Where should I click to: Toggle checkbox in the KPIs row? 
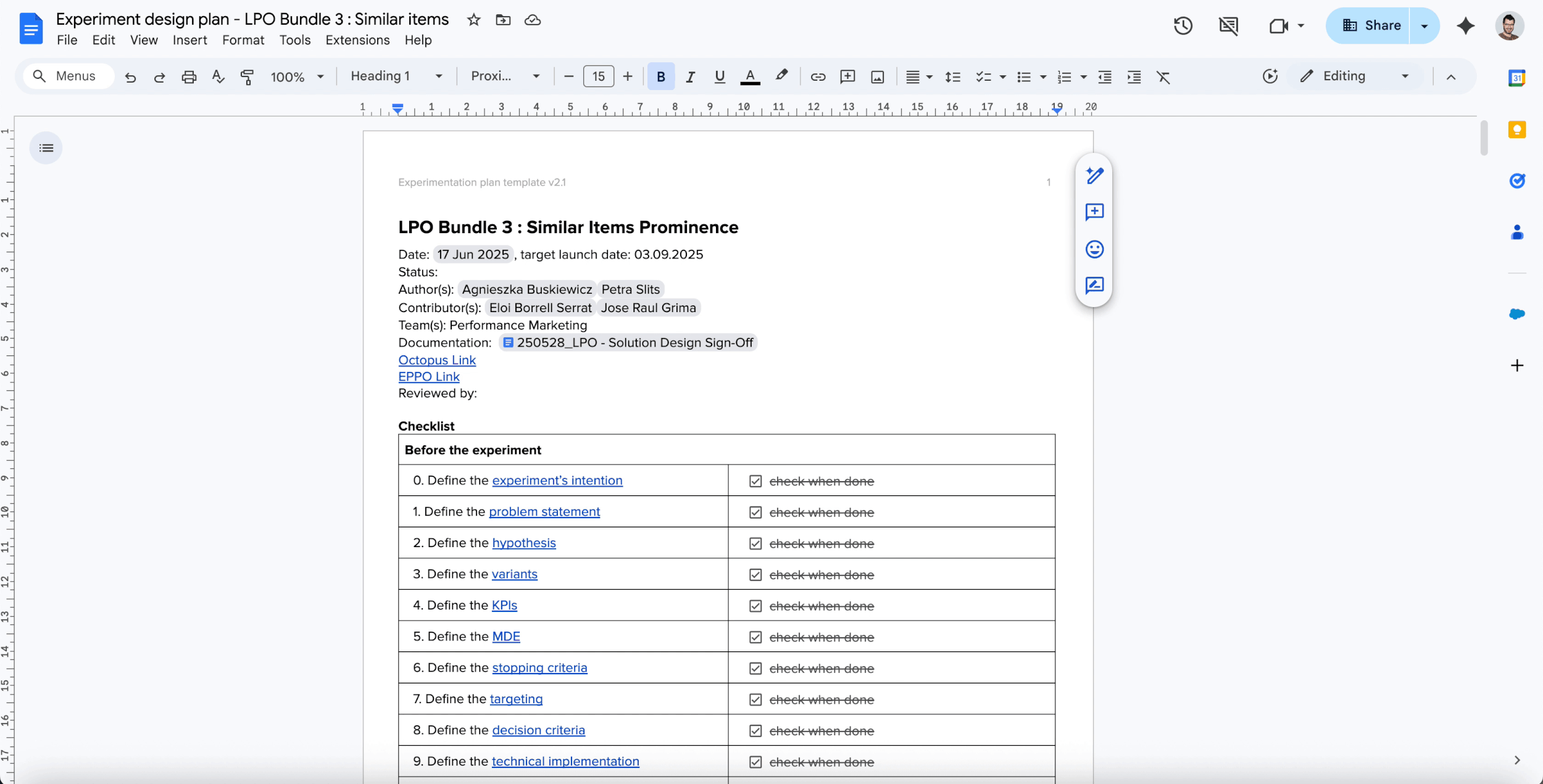pyautogui.click(x=755, y=606)
